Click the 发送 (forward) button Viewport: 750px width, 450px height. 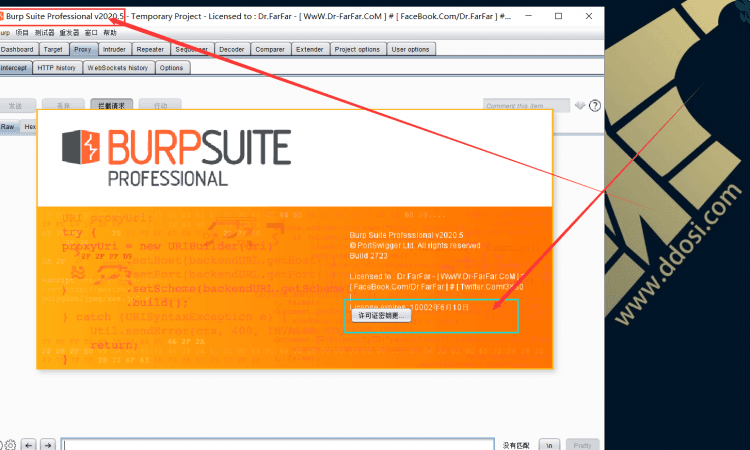coord(17,105)
